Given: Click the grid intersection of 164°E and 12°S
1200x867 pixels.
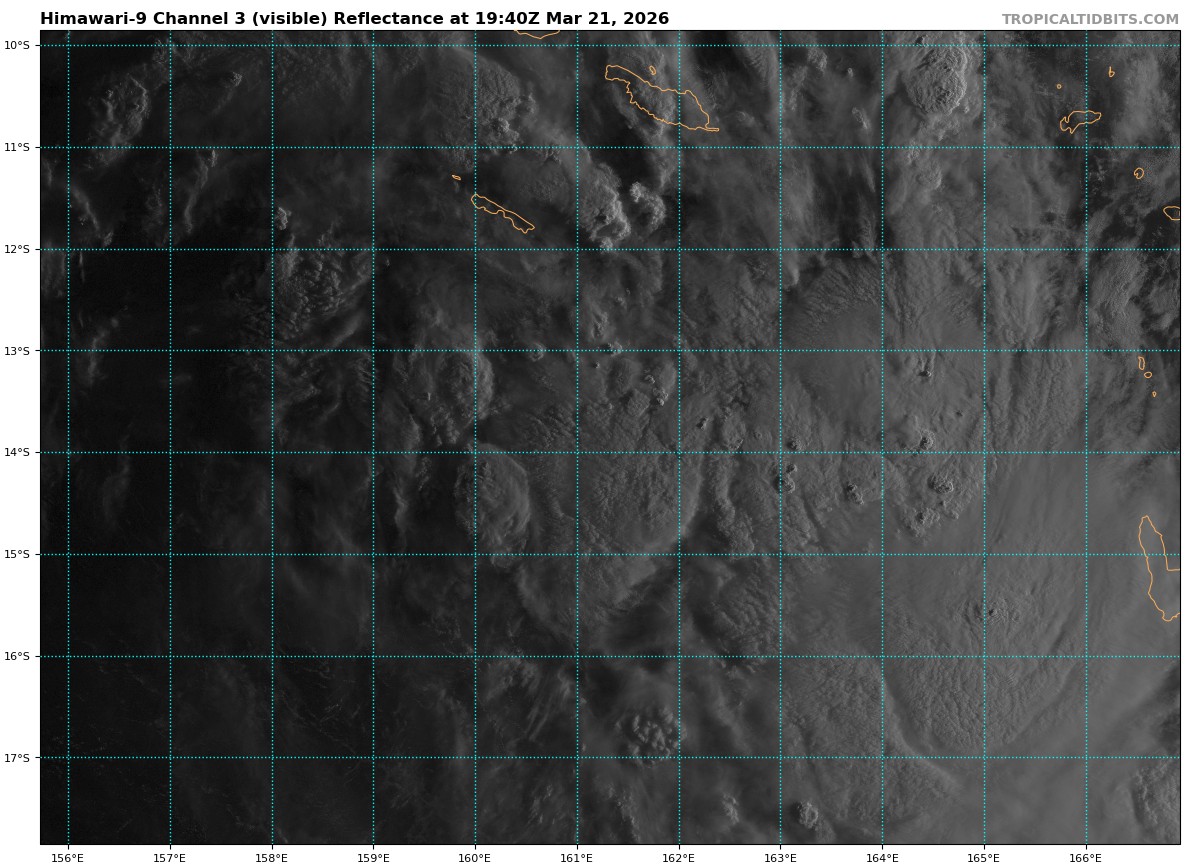Looking at the screenshot, I should [x=882, y=249].
